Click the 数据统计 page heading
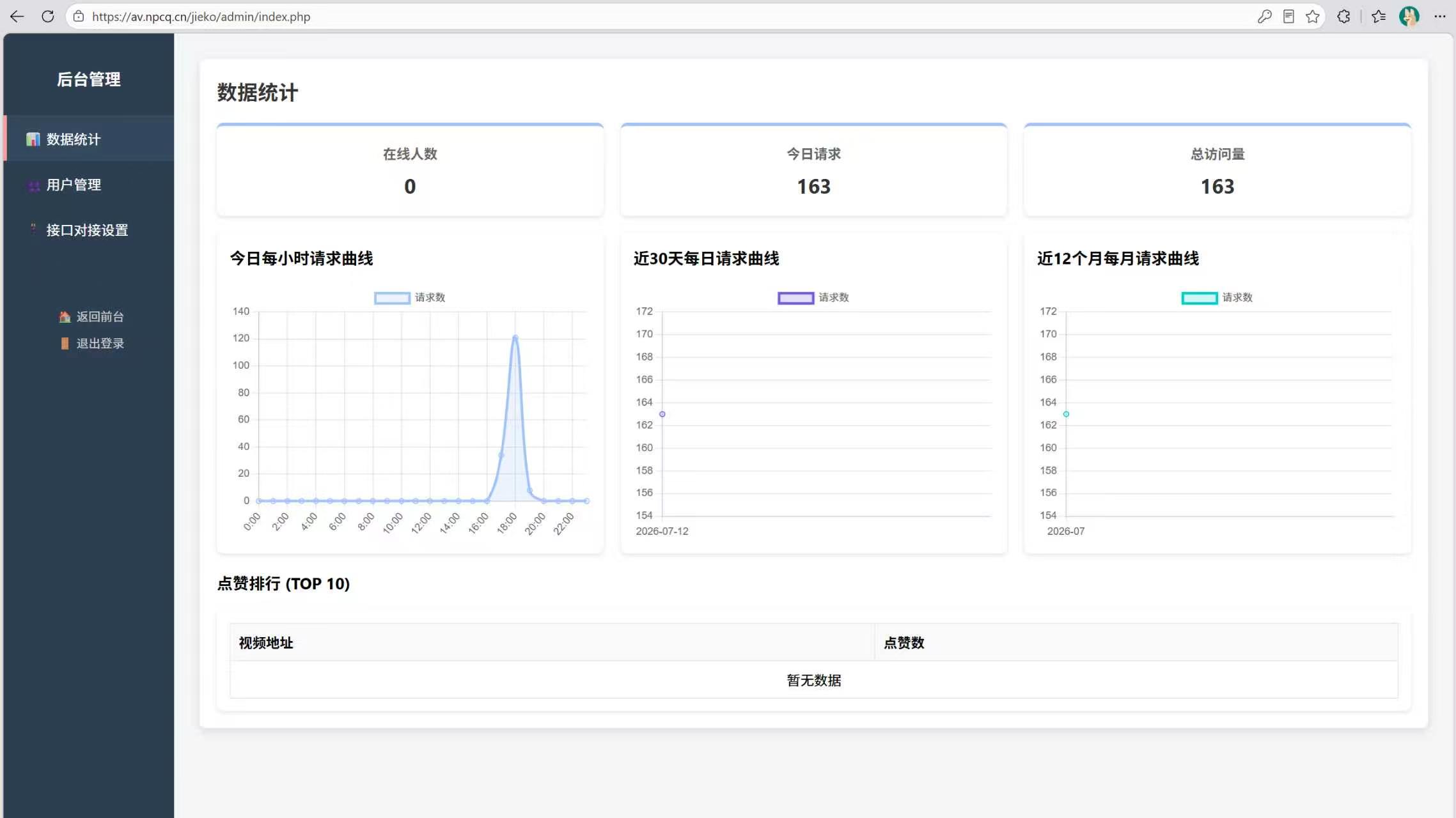1456x818 pixels. 257,93
